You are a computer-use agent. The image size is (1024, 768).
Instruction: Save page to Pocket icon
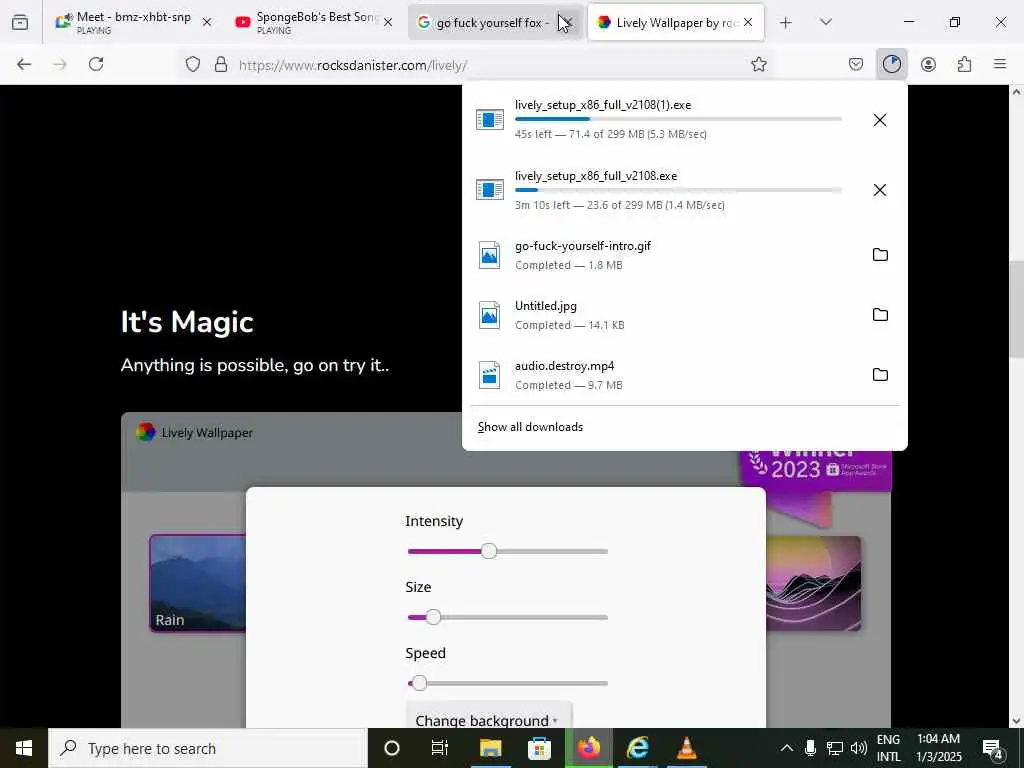click(856, 64)
